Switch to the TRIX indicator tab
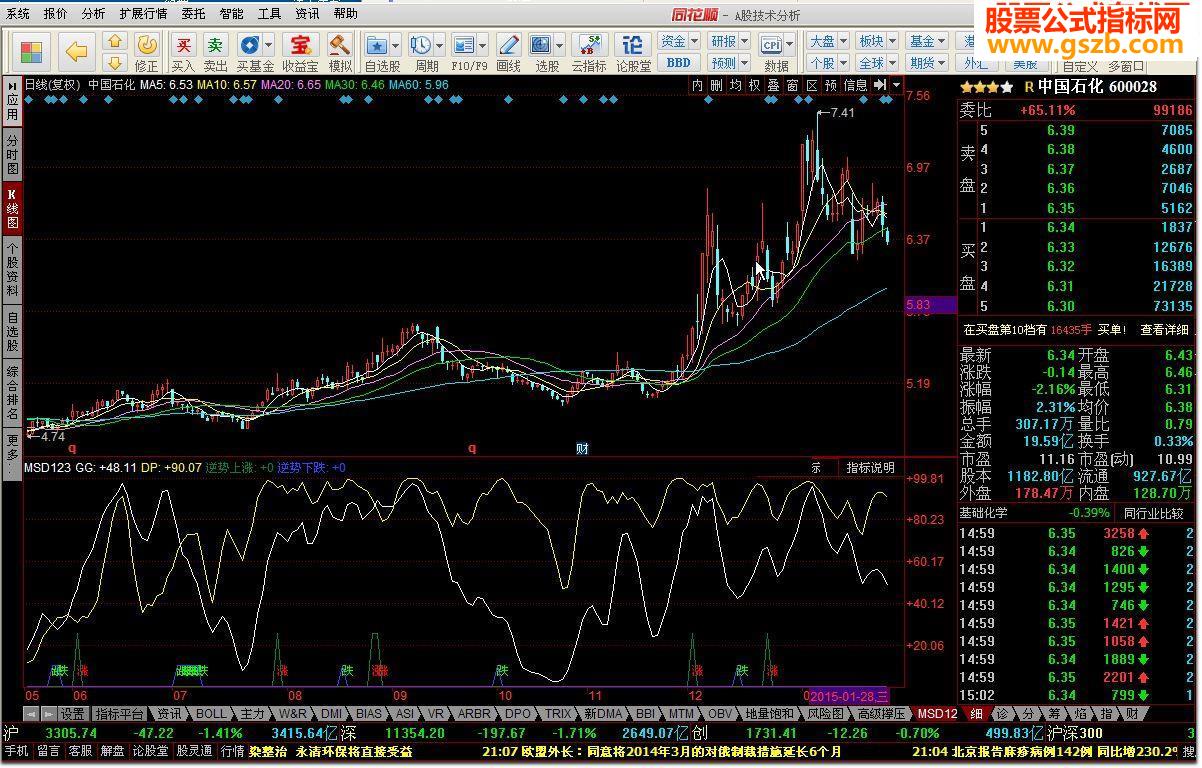The height and width of the screenshot is (768, 1202). pyautogui.click(x=558, y=714)
